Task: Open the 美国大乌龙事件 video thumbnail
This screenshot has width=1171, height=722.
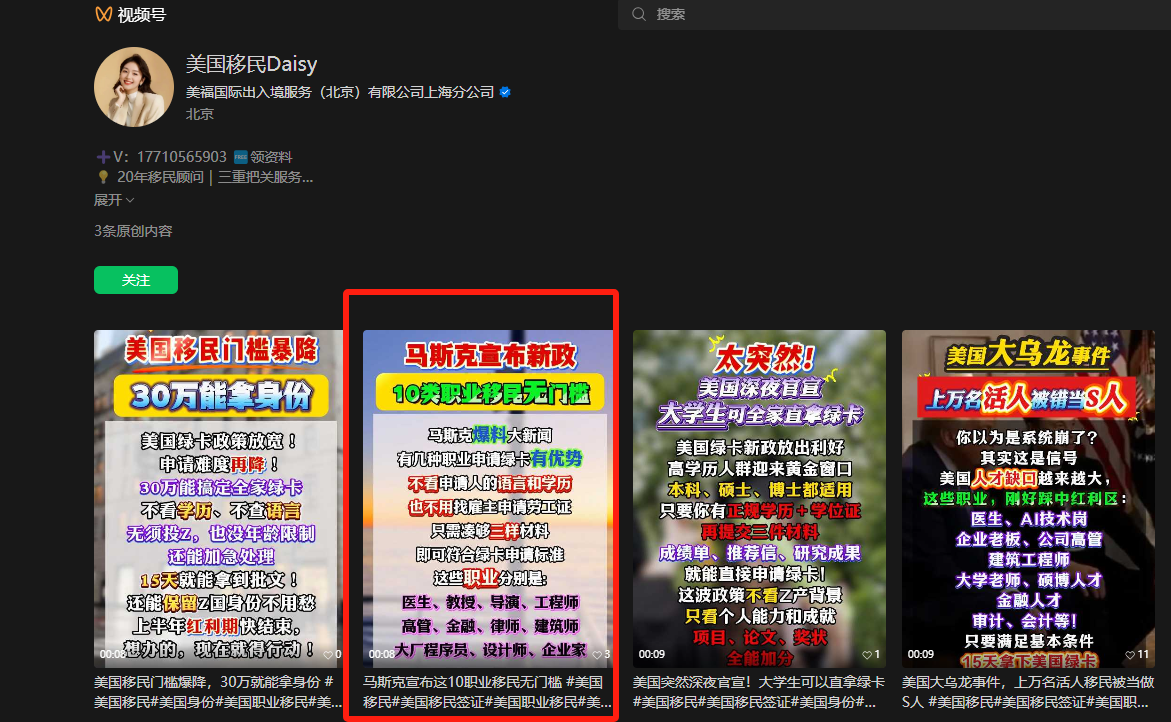Action: (x=1028, y=499)
